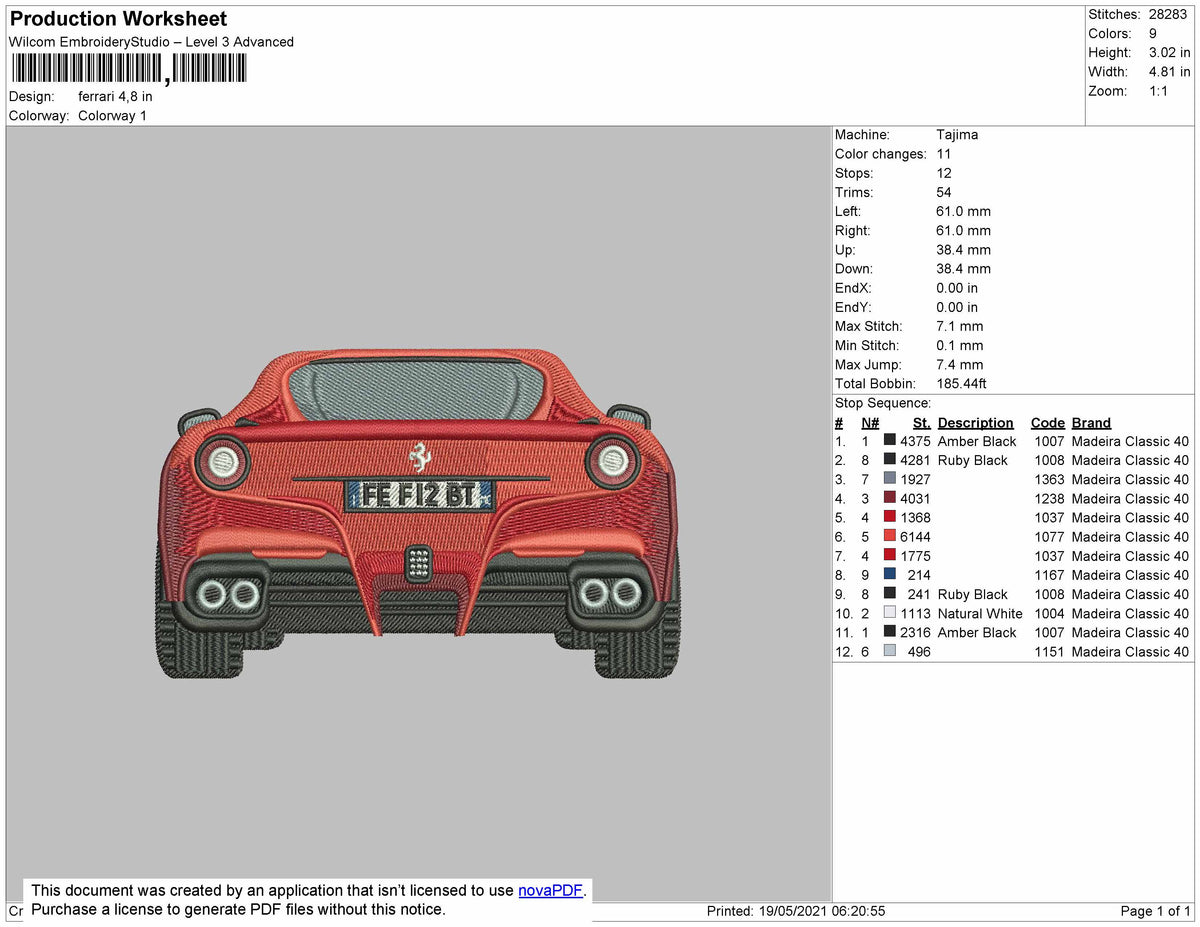Click the Page 1 of 1 label

pyautogui.click(x=1152, y=910)
